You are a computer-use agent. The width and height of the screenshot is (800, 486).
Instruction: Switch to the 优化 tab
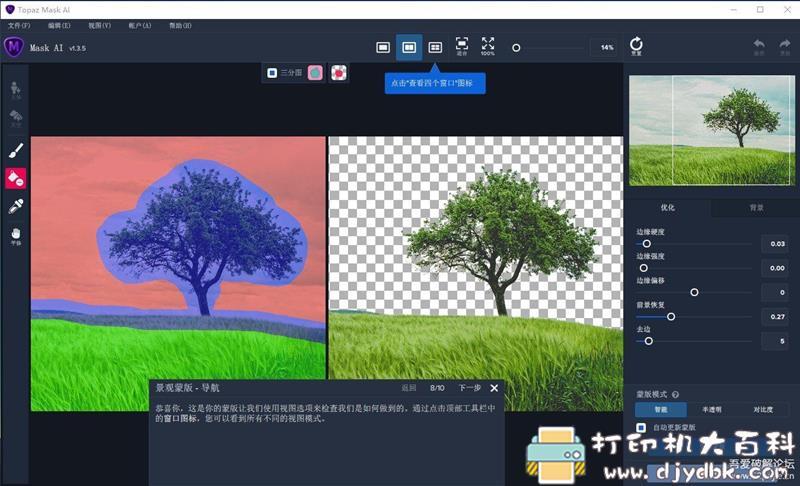(667, 208)
